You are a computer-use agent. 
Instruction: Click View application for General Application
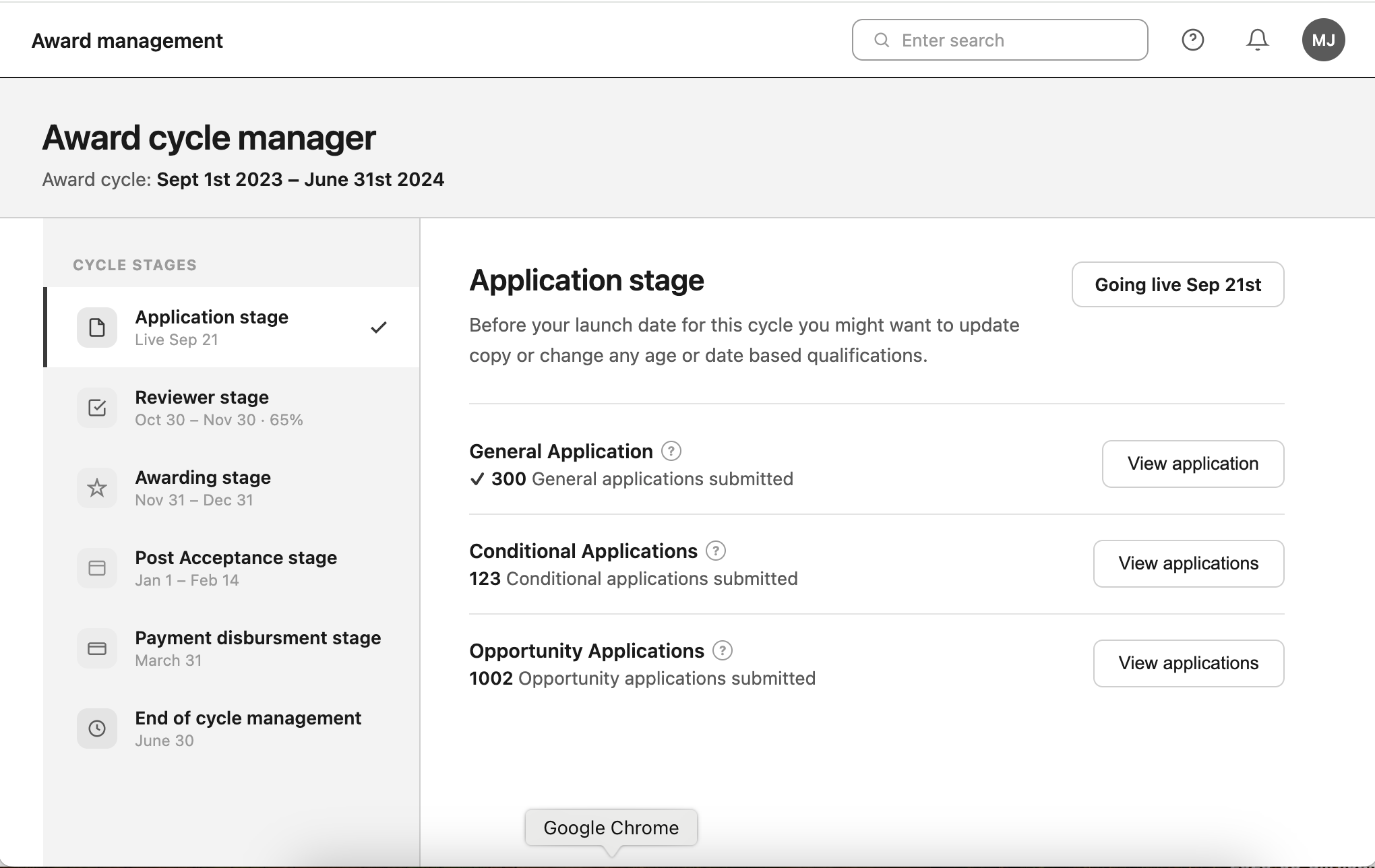[1193, 464]
